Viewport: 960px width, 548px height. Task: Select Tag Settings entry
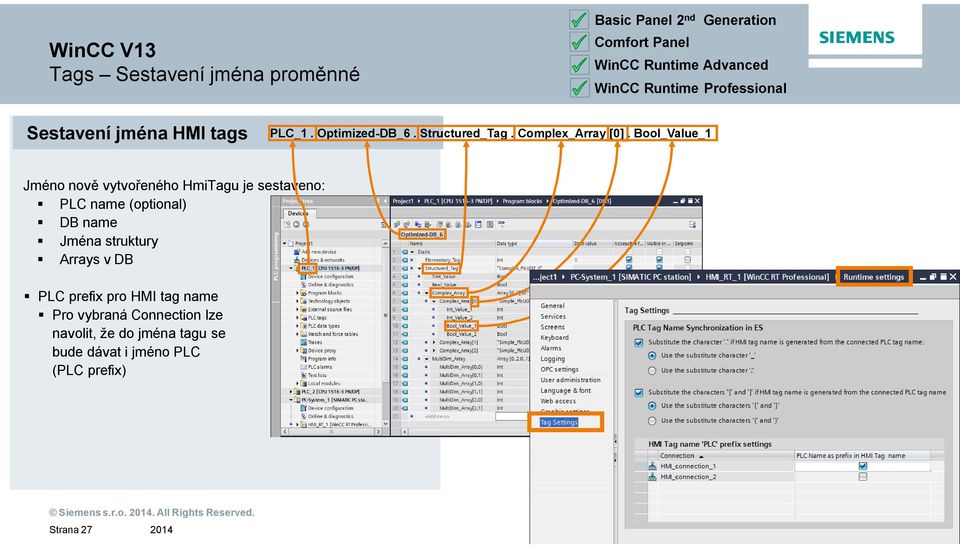(x=558, y=422)
